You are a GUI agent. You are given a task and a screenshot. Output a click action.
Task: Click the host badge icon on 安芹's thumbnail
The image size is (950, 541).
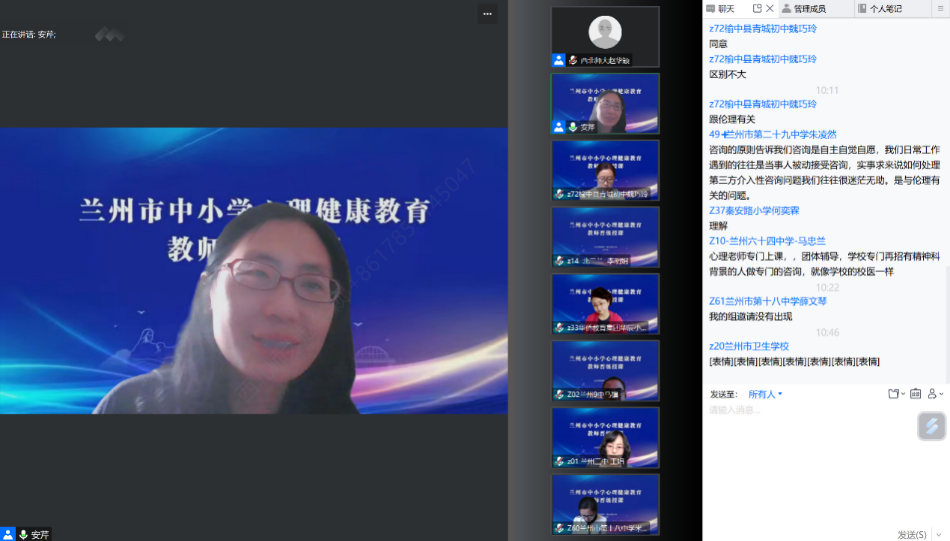(x=559, y=127)
